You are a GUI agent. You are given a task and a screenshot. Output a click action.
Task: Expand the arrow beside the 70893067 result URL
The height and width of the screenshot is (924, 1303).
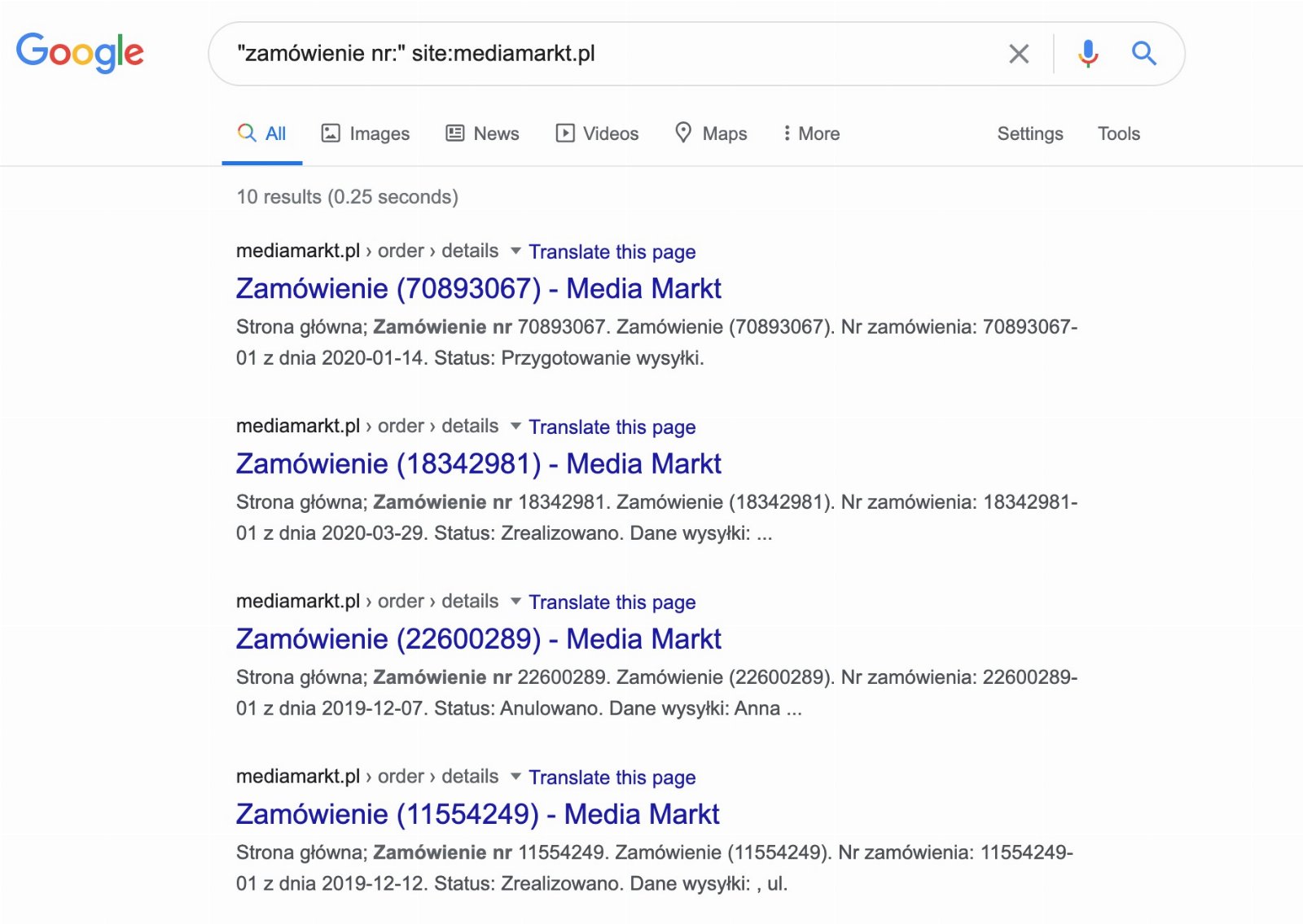(515, 251)
